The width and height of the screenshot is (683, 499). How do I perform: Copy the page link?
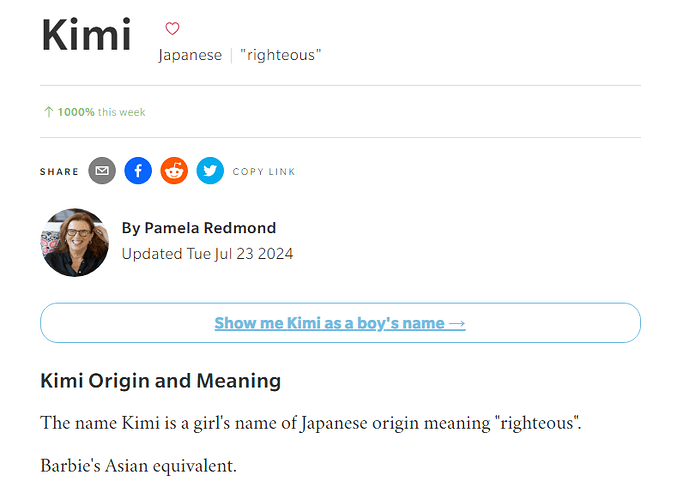[264, 172]
